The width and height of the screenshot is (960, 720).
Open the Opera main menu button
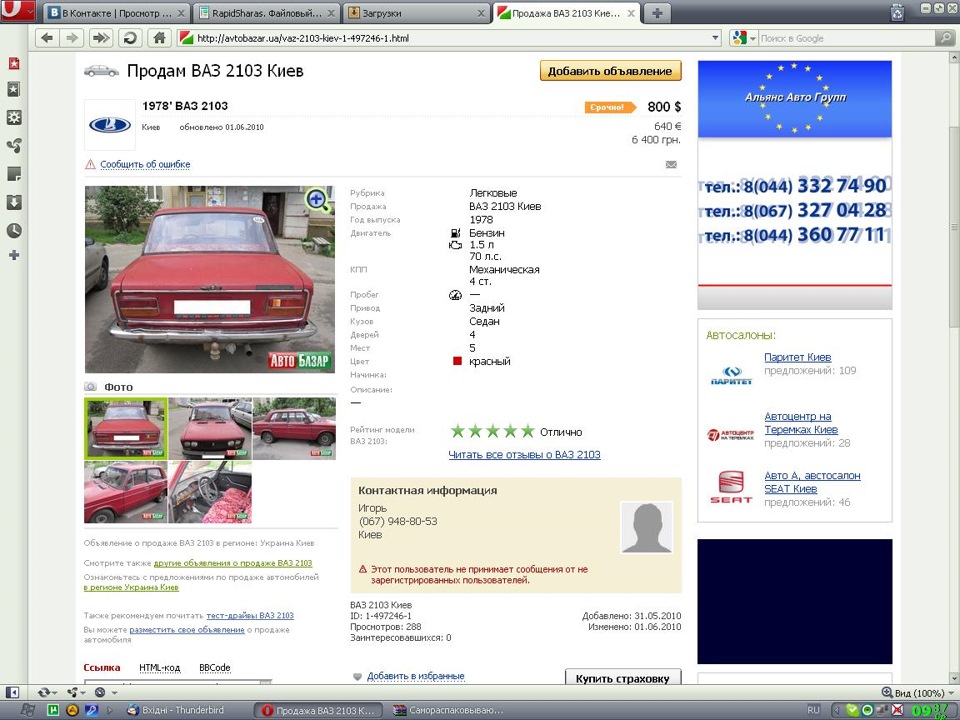click(17, 11)
